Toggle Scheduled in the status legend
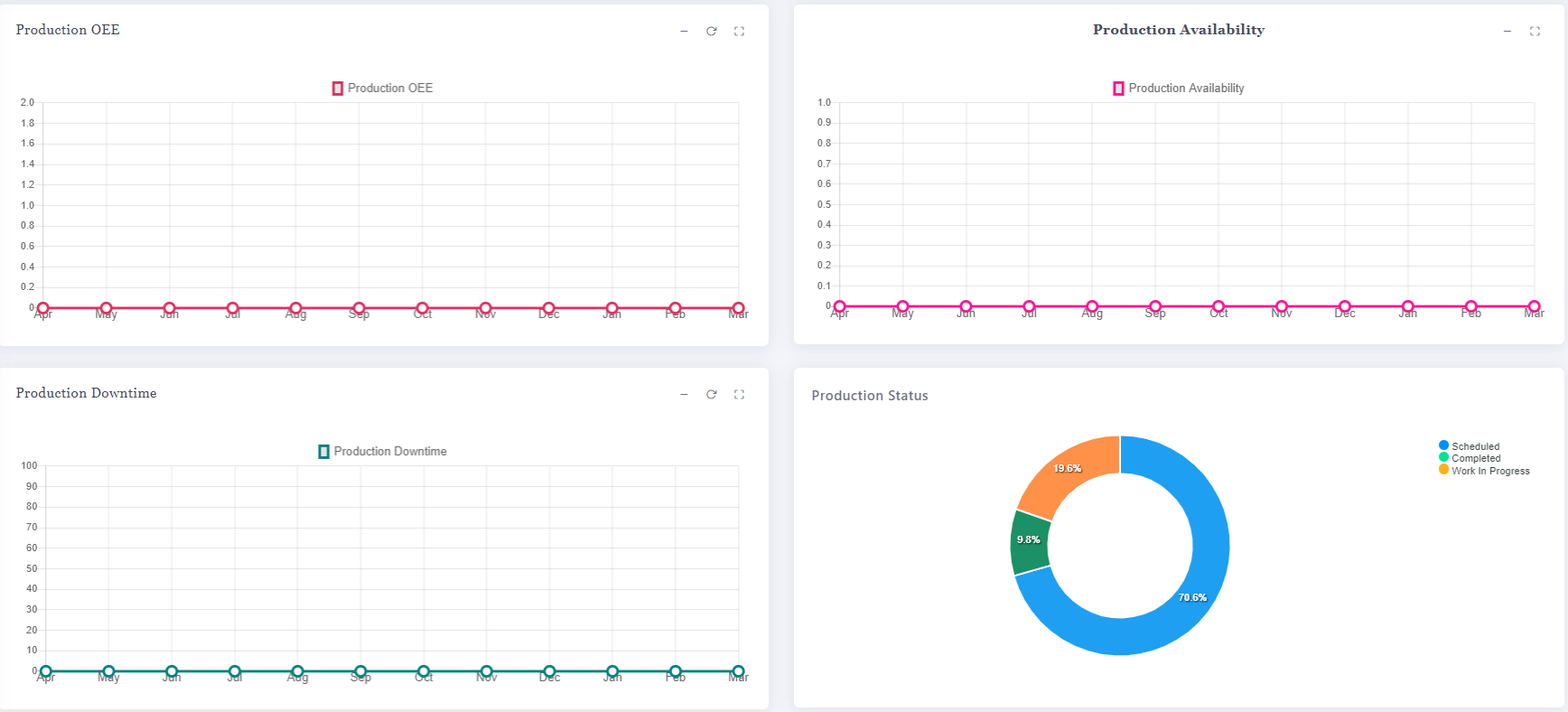 pos(1470,446)
